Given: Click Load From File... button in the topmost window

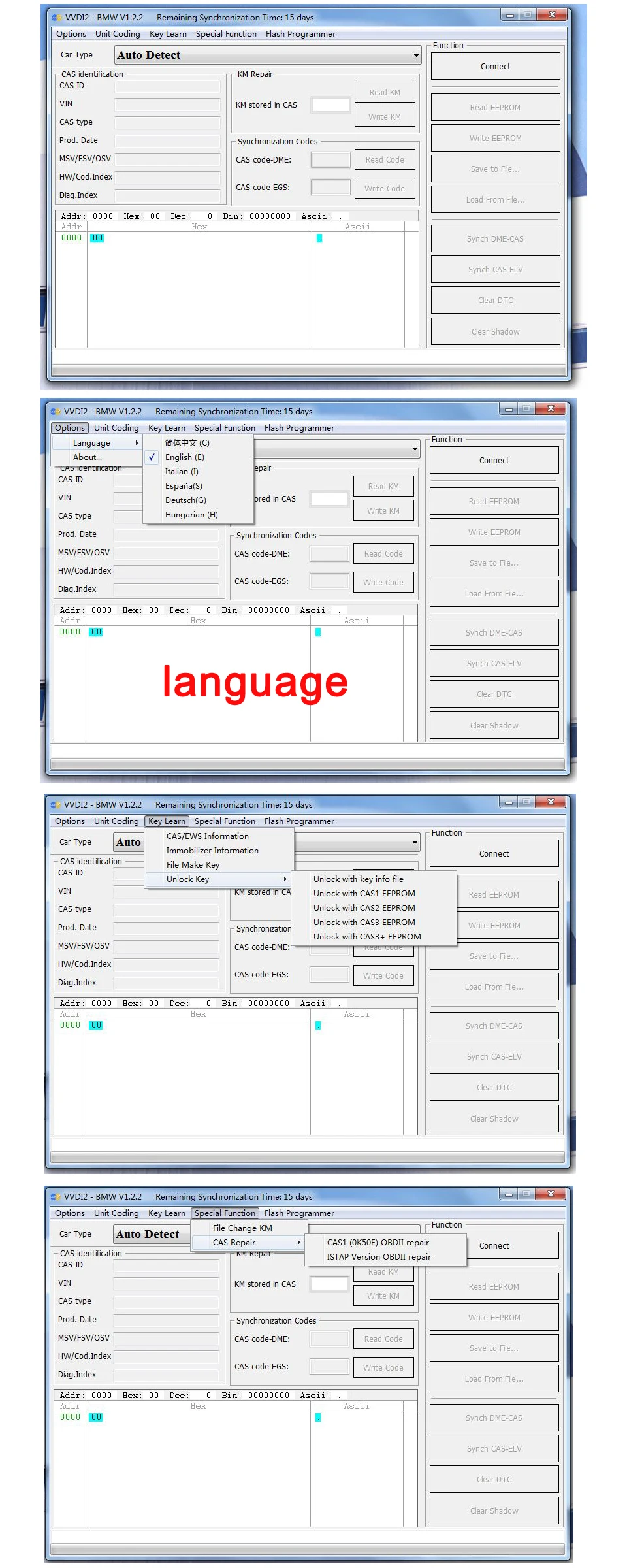Looking at the screenshot, I should click(x=496, y=200).
